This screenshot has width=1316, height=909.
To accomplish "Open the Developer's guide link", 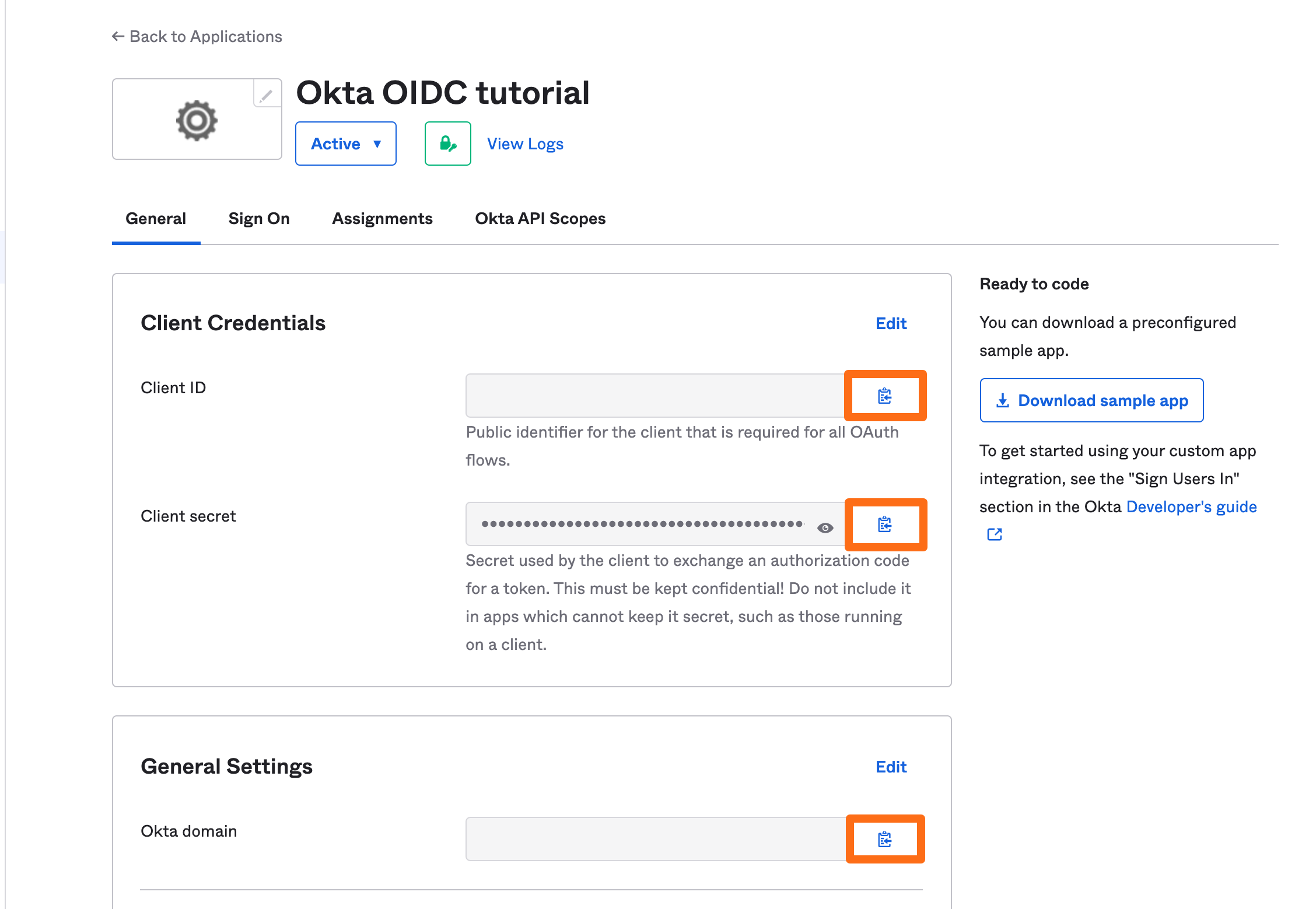I will [1191, 507].
